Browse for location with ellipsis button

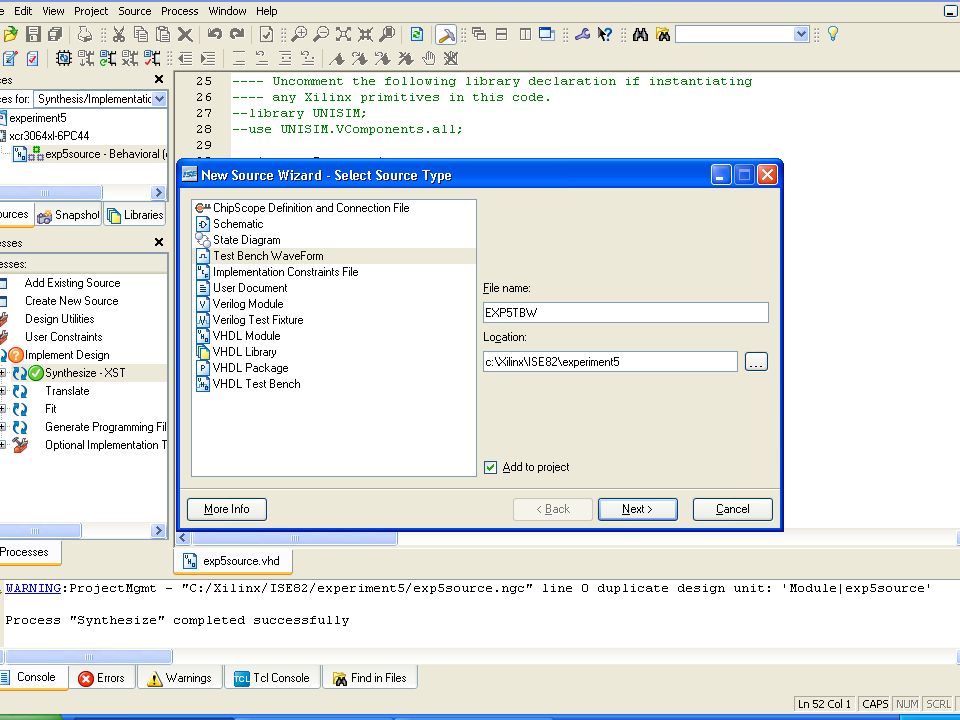pyautogui.click(x=756, y=362)
